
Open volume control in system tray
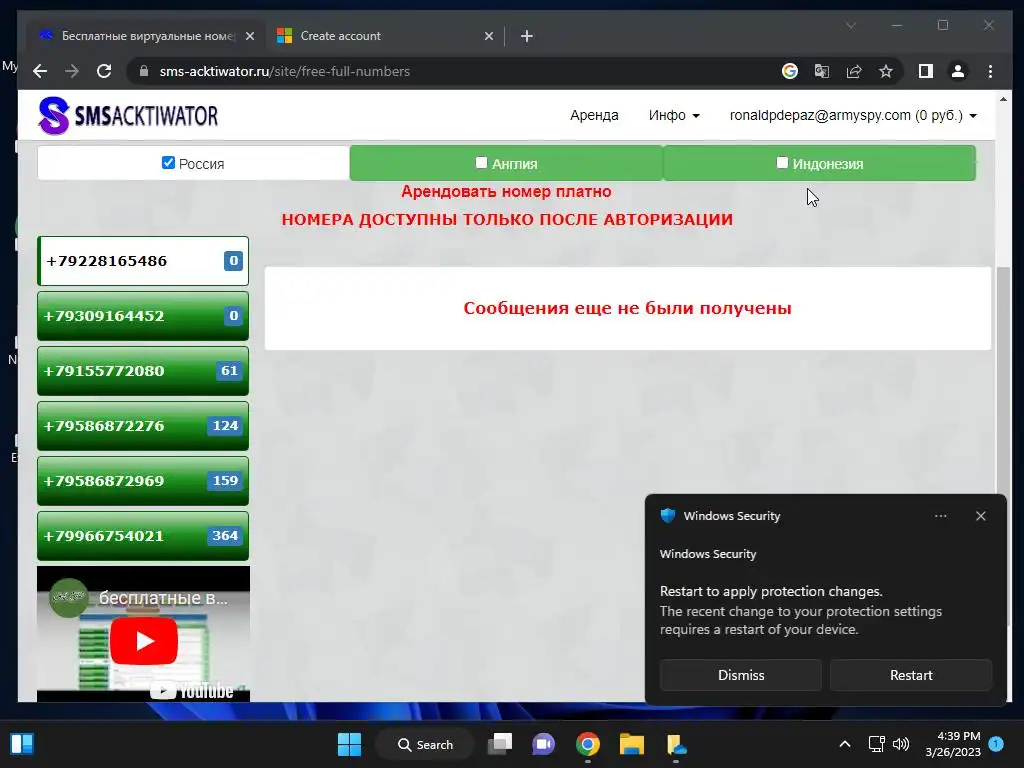click(901, 744)
